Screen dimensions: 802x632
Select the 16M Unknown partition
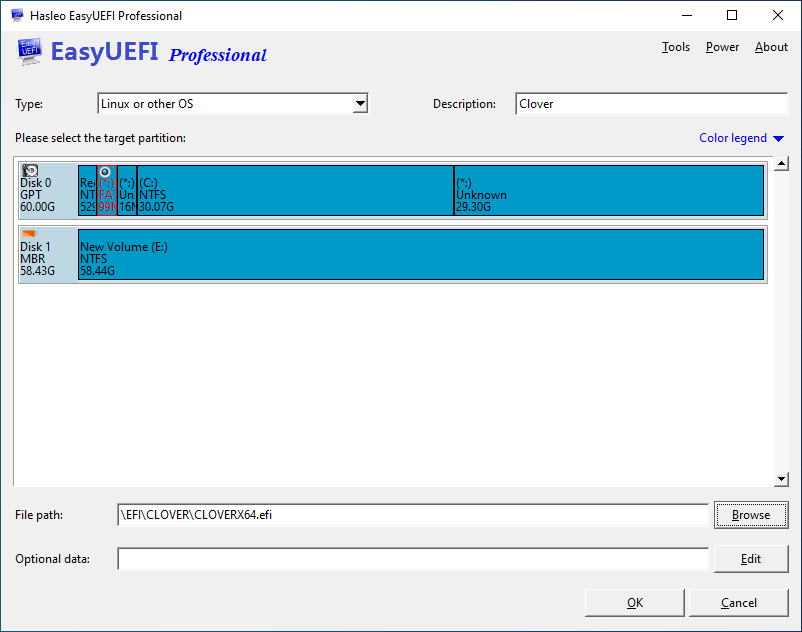pyautogui.click(x=127, y=190)
